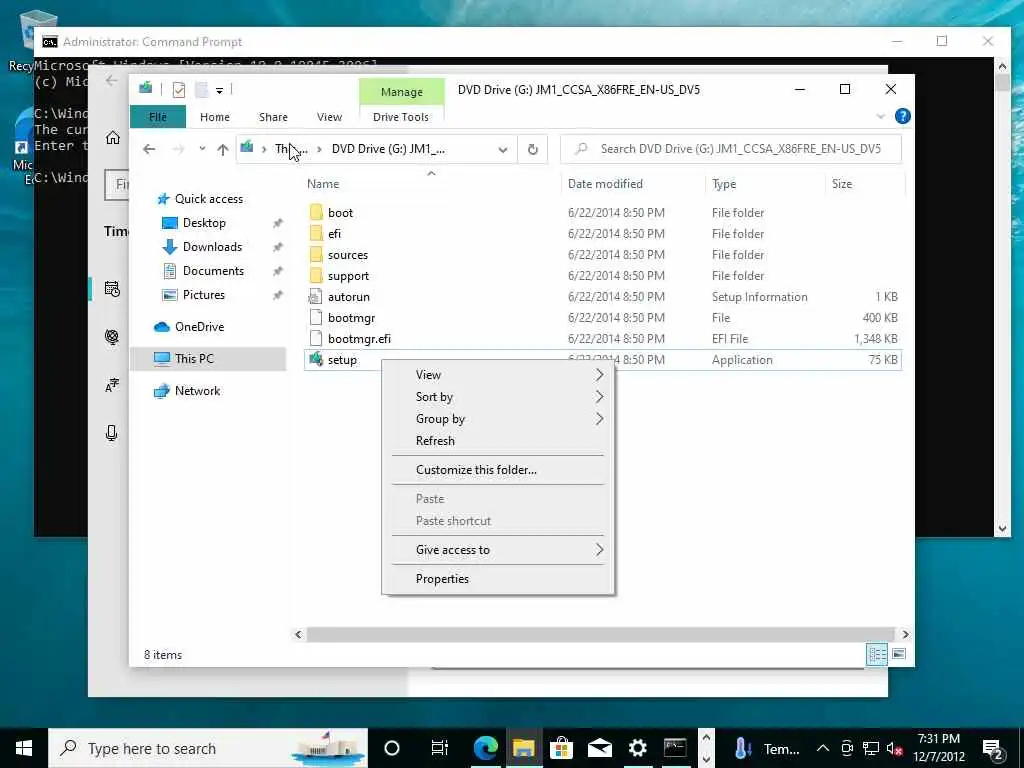Viewport: 1024px width, 768px height.
Task: Open the Customize Quick Access Toolbar dropdown
Action: coord(219,90)
